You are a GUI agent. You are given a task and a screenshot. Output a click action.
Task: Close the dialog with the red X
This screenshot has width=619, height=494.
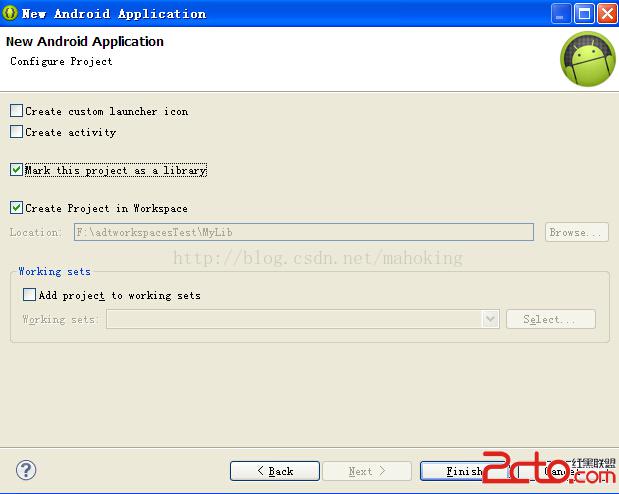tap(607, 14)
